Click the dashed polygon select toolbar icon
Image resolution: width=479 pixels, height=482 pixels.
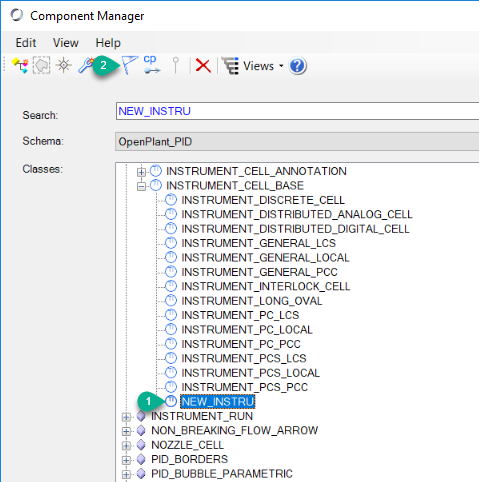tap(41, 65)
